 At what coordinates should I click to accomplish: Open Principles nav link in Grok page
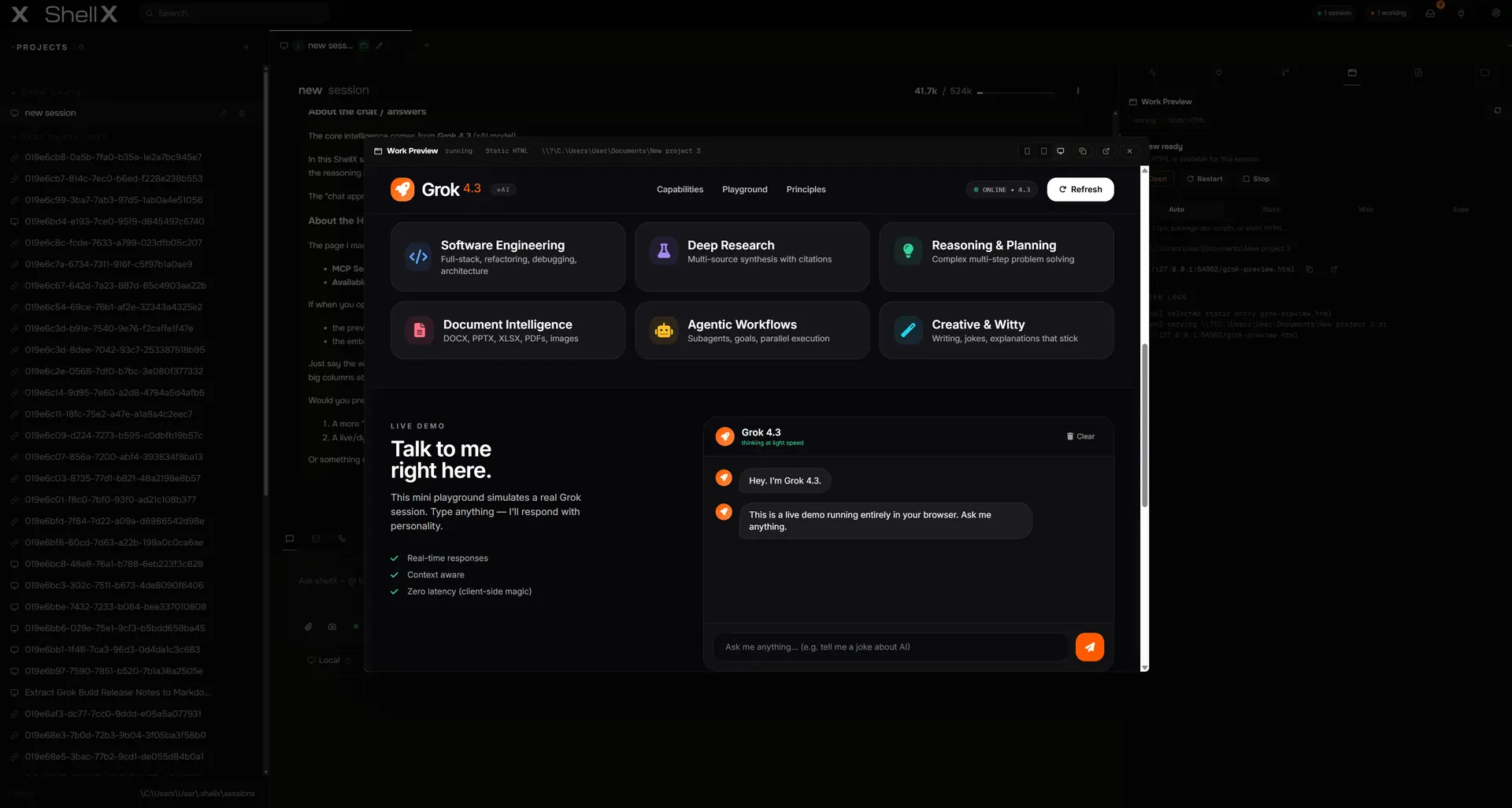click(x=806, y=189)
